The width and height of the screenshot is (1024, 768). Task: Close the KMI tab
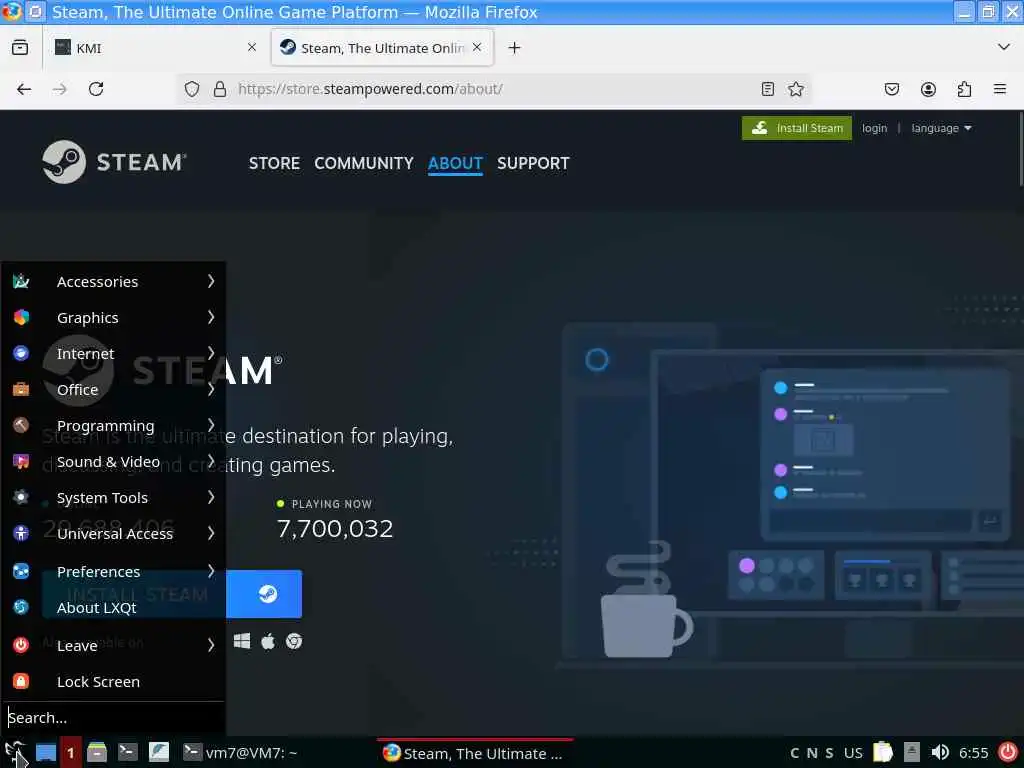pos(252,47)
